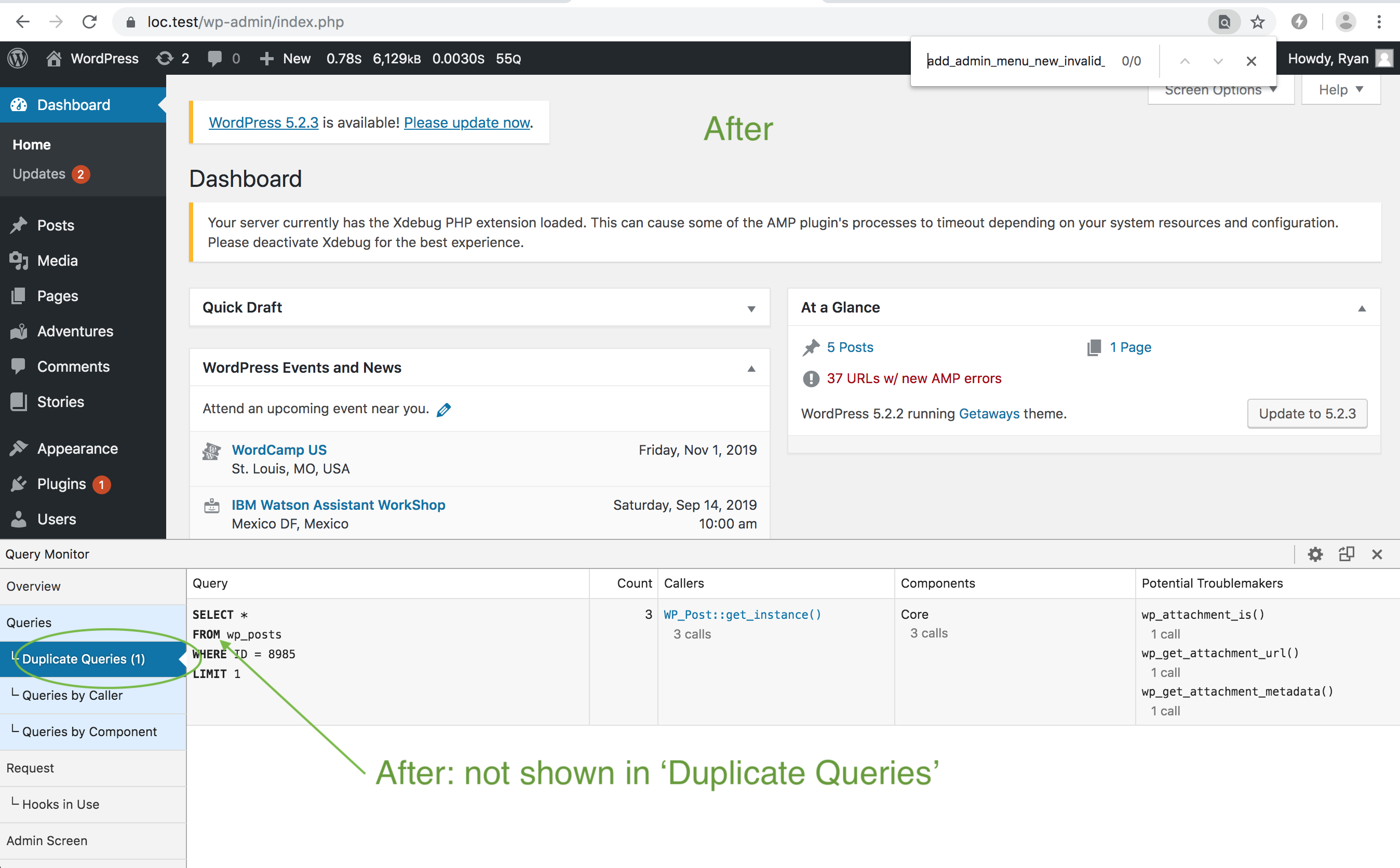Open Screen Options dropdown
Screen dimensions: 1400x868
[1220, 90]
